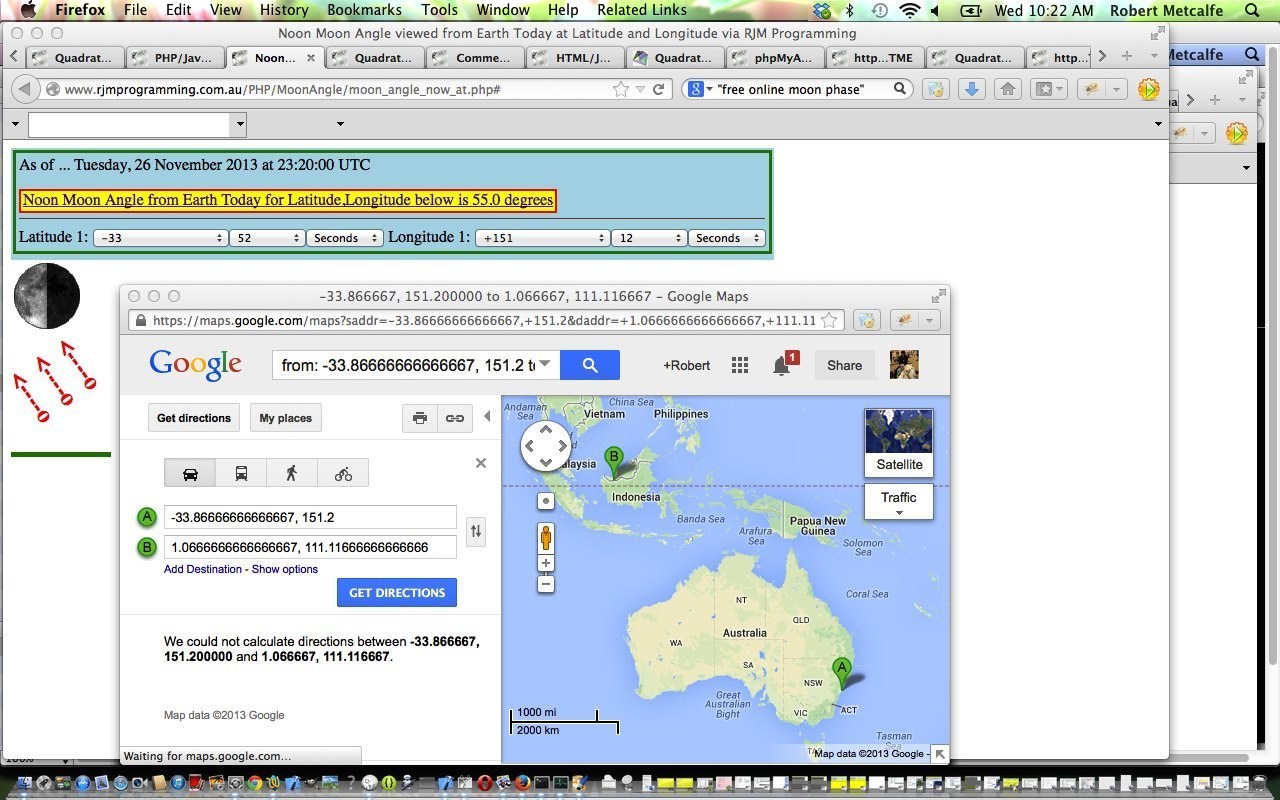Screen dimensions: 1280x800
Task: Click the Share button in Google bar
Action: (x=844, y=365)
